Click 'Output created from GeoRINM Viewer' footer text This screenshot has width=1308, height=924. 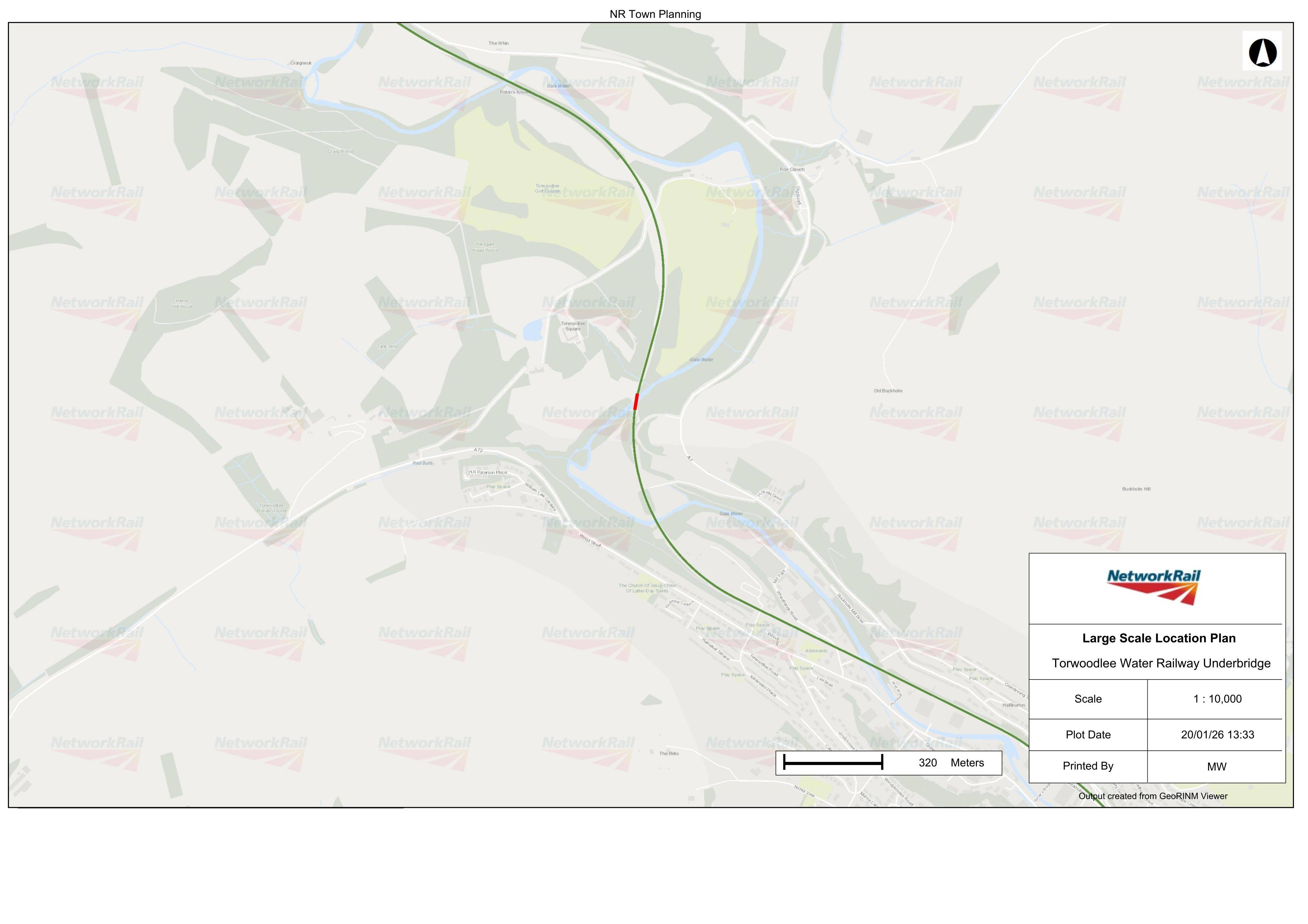pos(1153,796)
